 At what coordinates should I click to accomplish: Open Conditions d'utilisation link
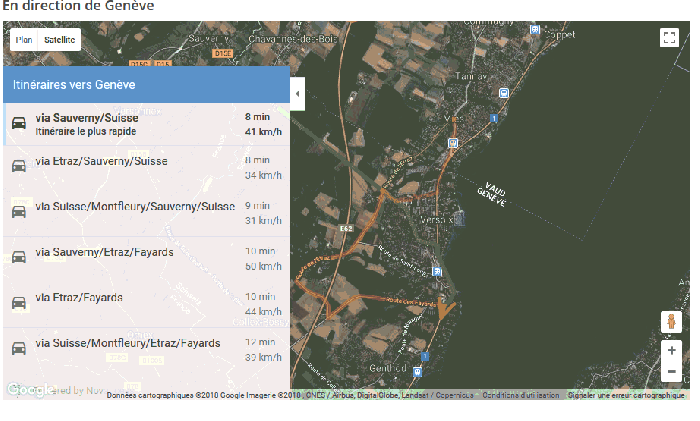(521, 395)
